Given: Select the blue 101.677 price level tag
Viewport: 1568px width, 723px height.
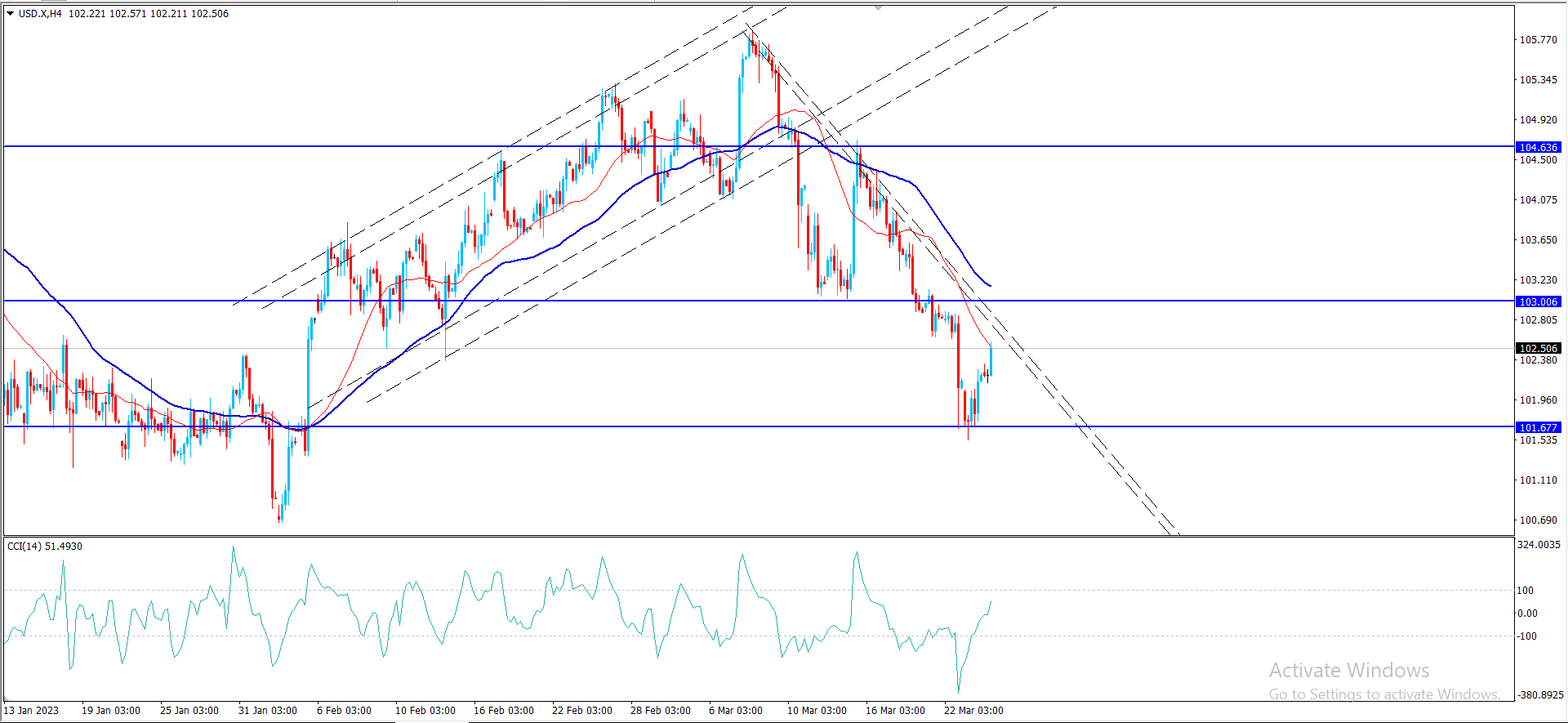Looking at the screenshot, I should coord(1538,427).
